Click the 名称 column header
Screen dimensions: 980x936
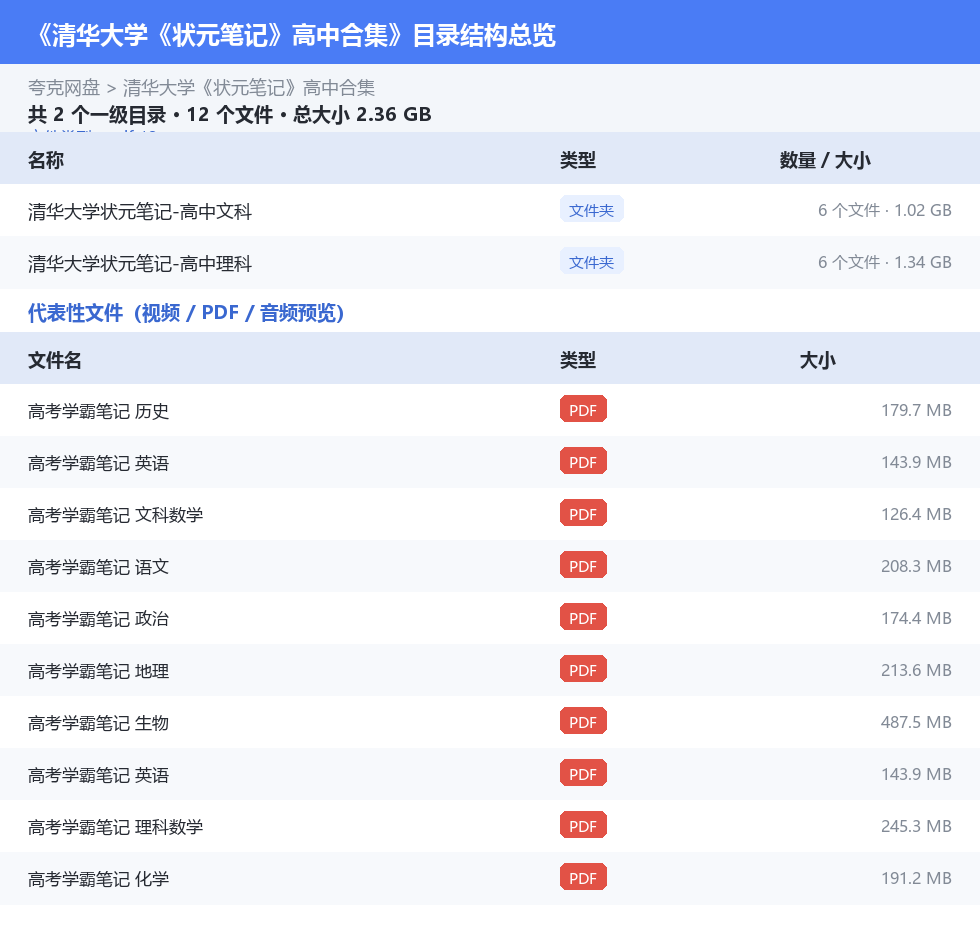46,161
